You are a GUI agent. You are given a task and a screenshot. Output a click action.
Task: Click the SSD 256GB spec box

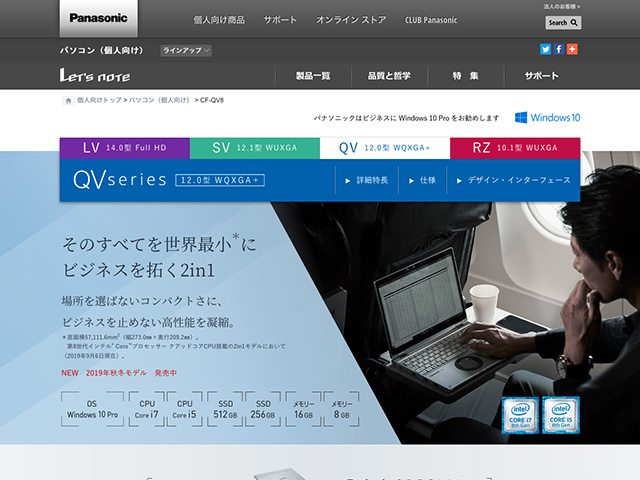click(263, 409)
